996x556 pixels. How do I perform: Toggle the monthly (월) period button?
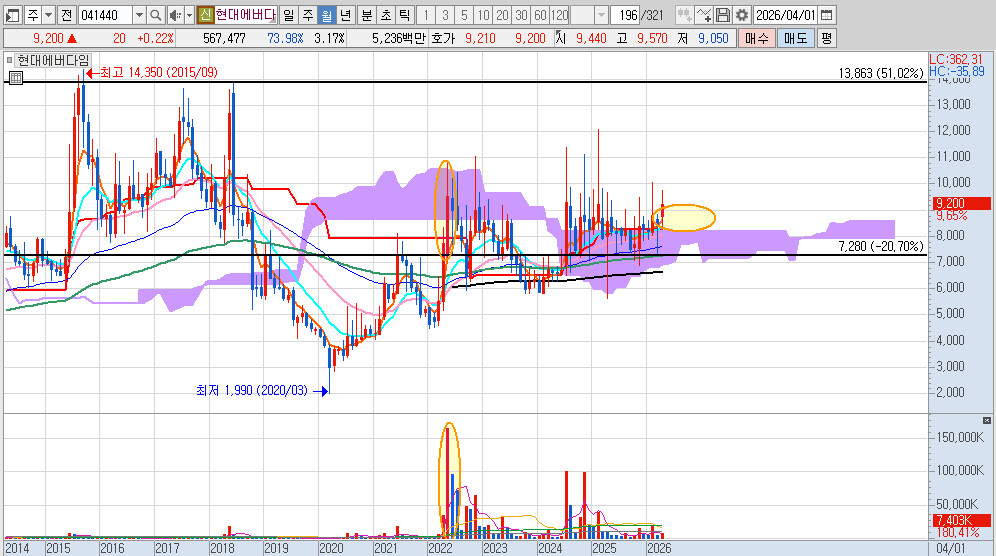pos(326,15)
